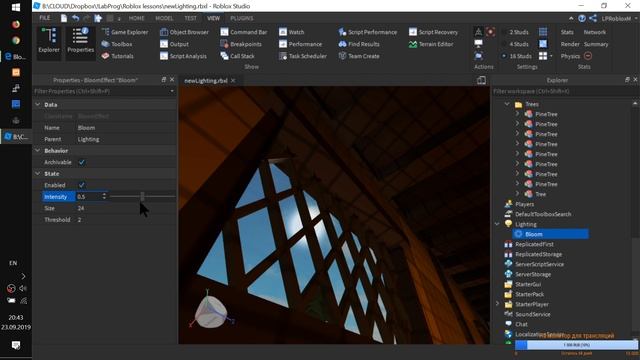
Task: Open Find Results
Action: click(x=359, y=44)
